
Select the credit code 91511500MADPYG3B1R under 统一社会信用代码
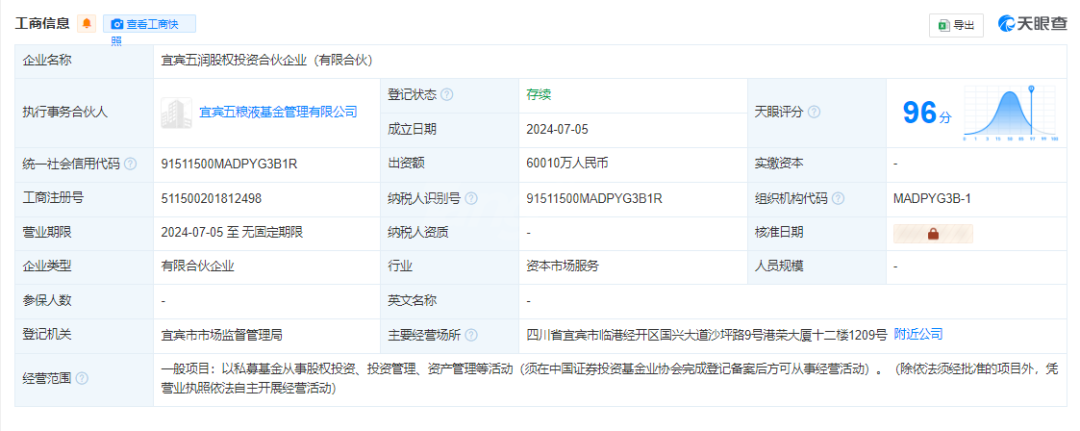click(229, 164)
